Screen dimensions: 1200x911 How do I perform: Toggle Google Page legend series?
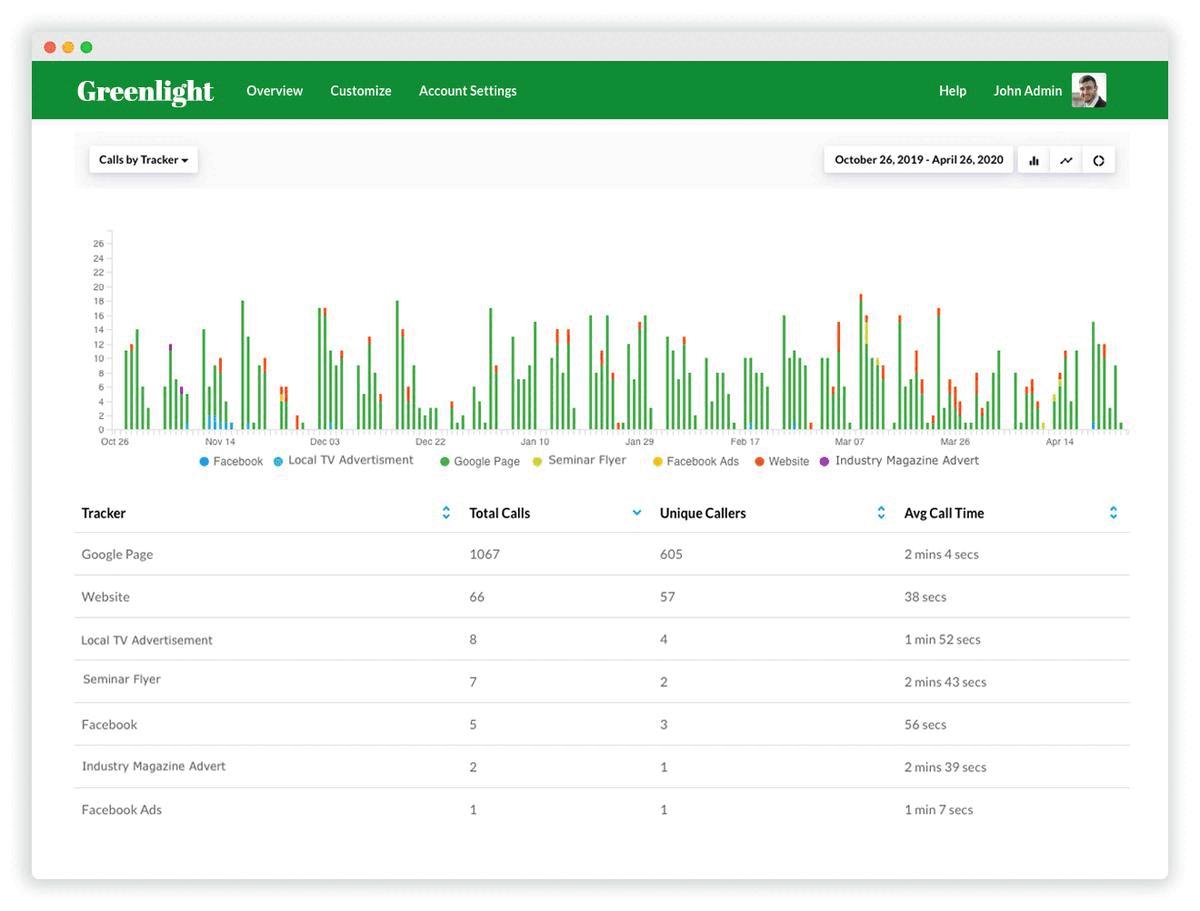[x=480, y=462]
